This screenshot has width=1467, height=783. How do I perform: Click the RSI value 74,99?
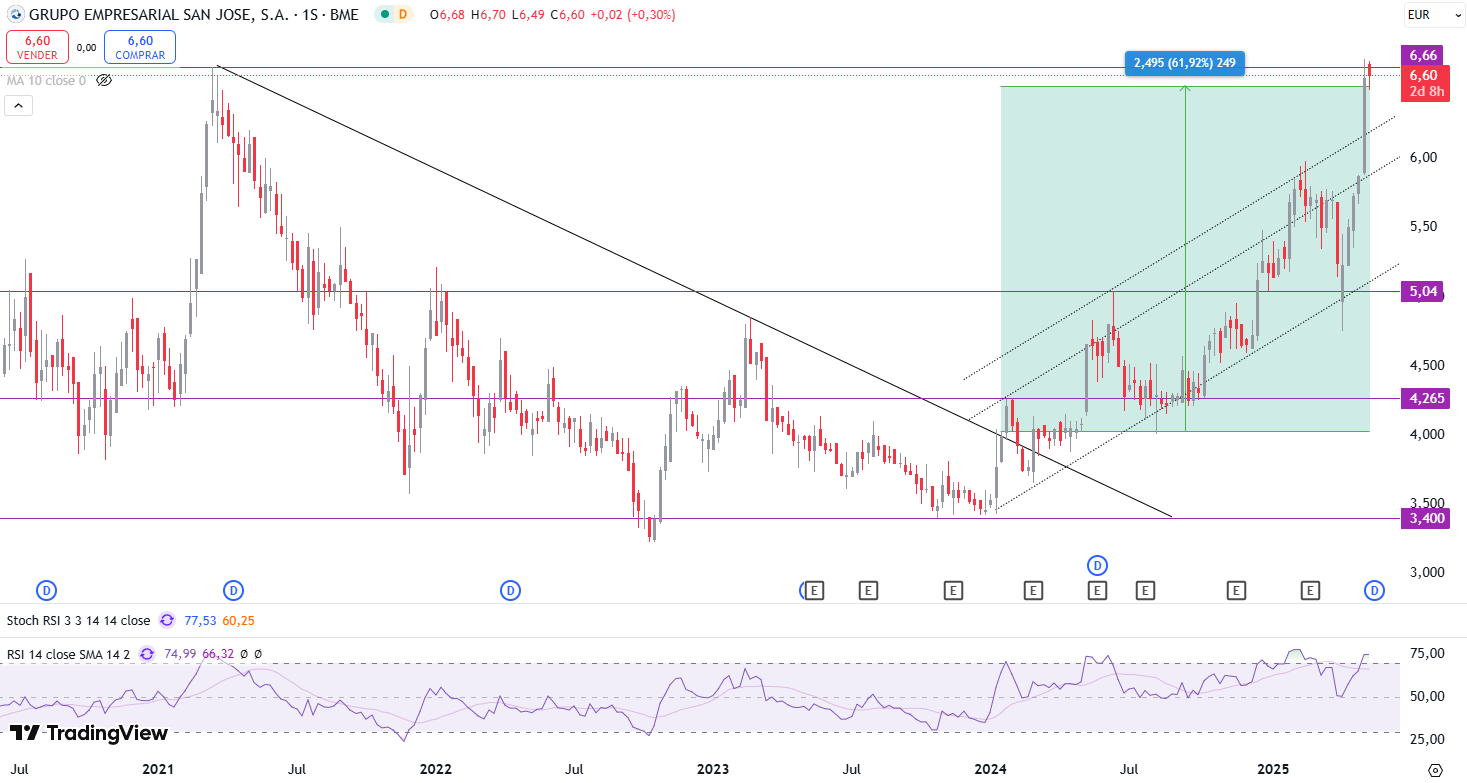coord(181,653)
